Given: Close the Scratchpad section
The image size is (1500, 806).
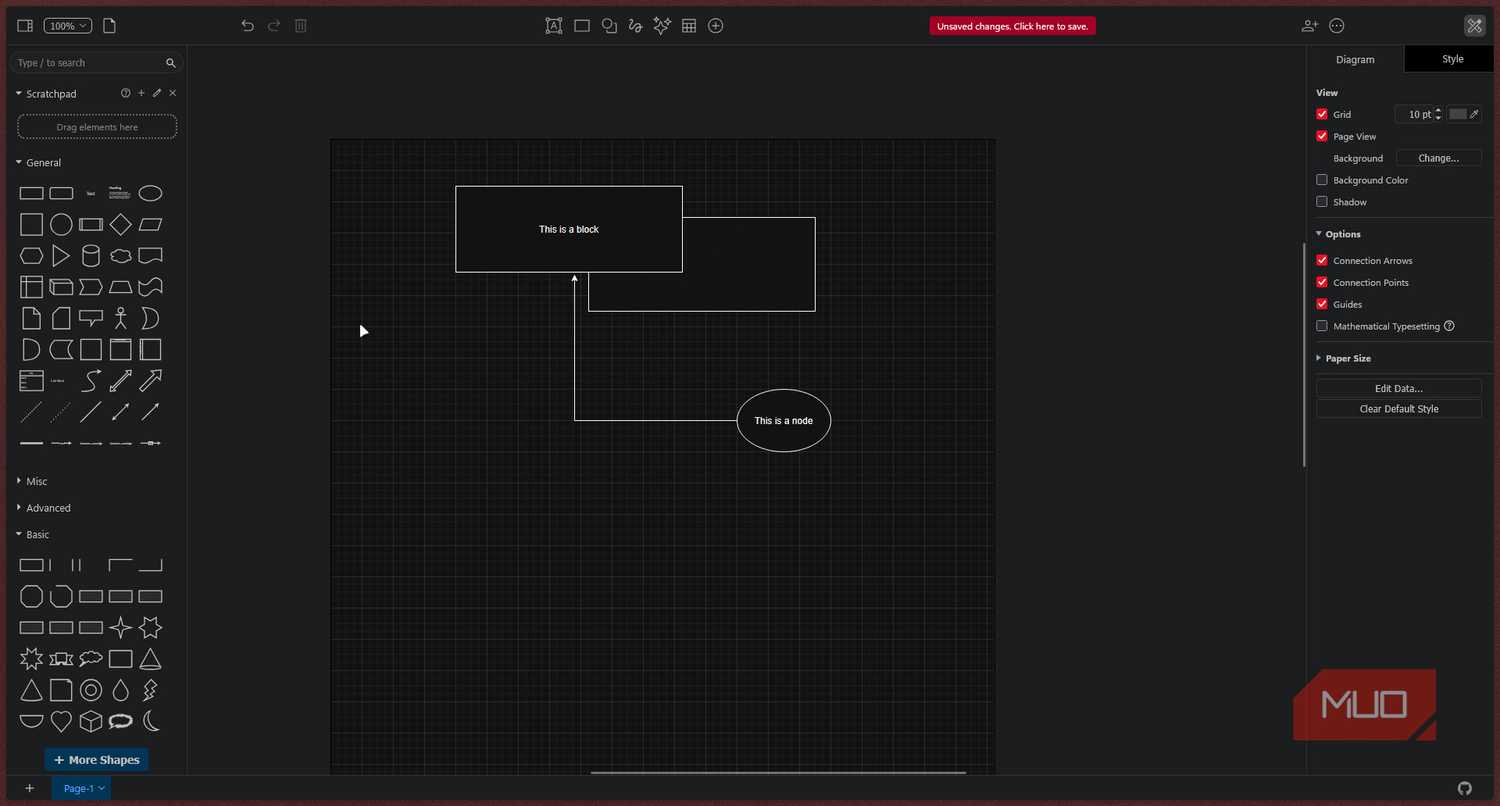Looking at the screenshot, I should tap(172, 93).
